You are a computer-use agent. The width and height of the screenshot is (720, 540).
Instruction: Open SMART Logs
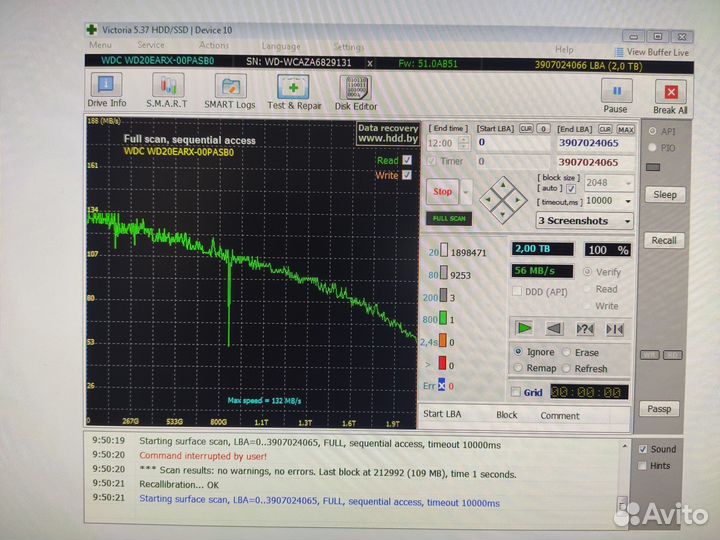pos(230,91)
